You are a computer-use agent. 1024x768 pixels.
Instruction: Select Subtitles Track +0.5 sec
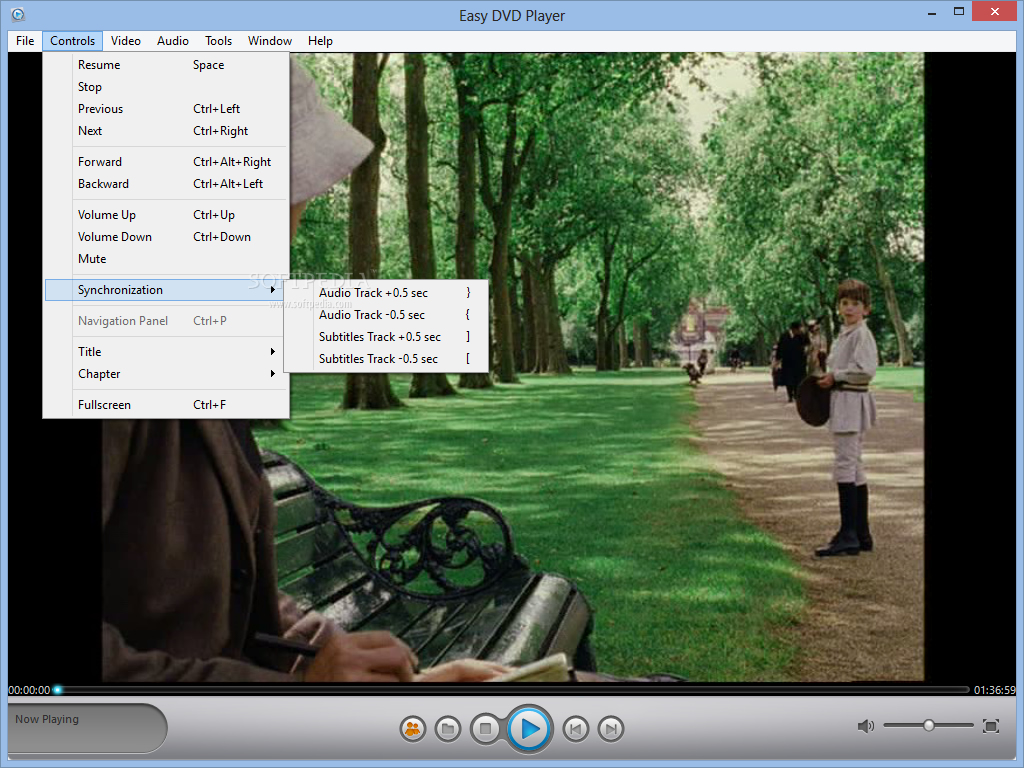(x=386, y=337)
